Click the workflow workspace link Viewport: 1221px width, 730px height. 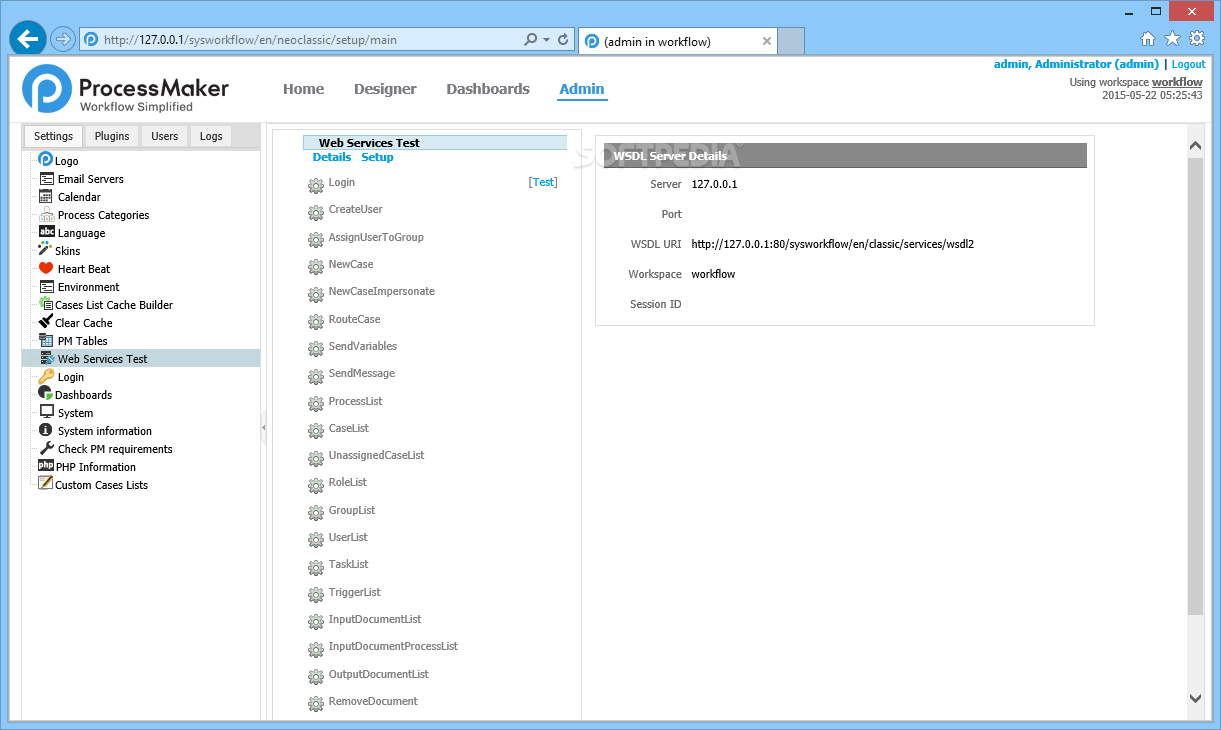(1177, 82)
